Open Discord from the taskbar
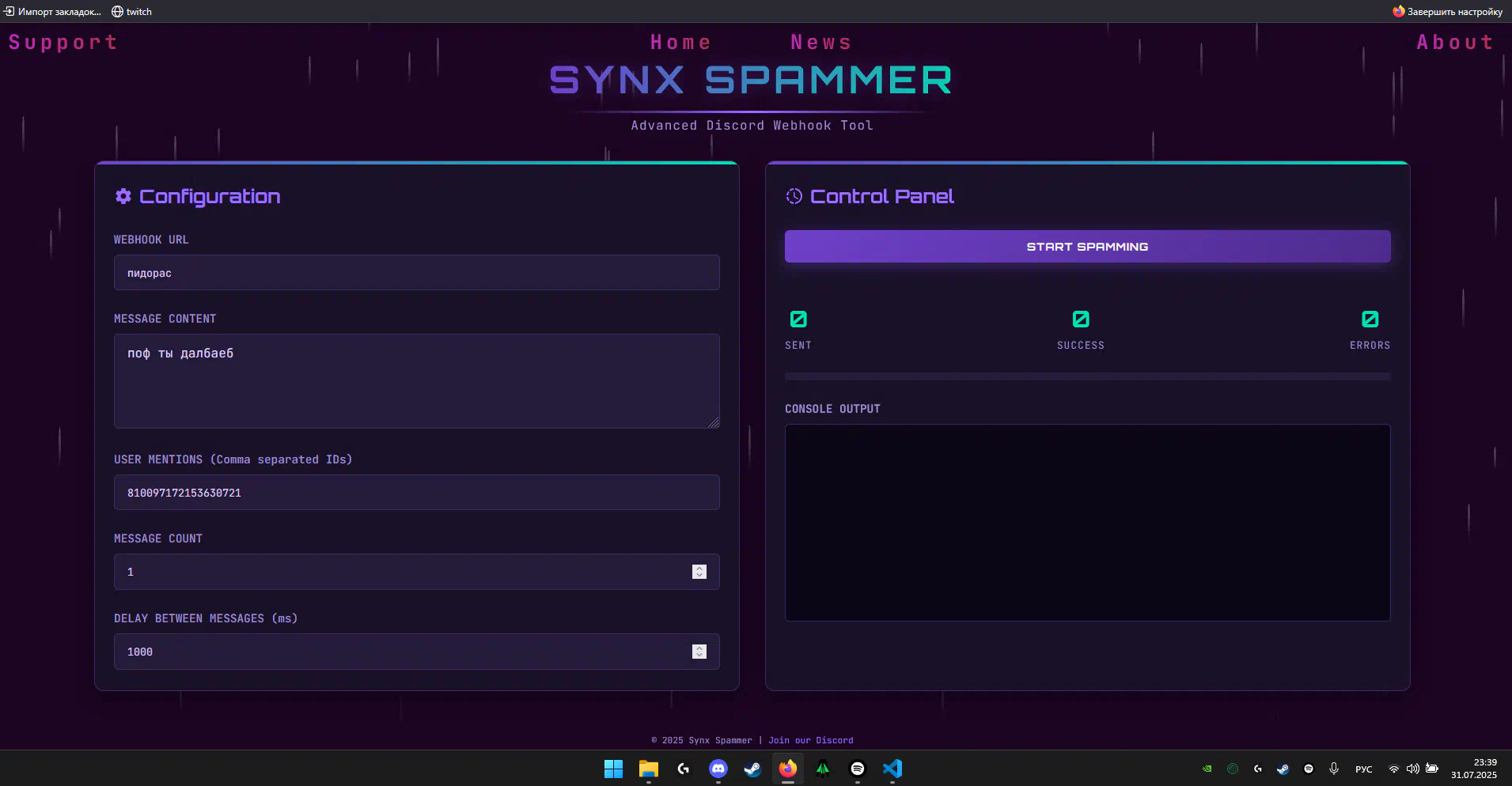The height and width of the screenshot is (786, 1512). [718, 769]
